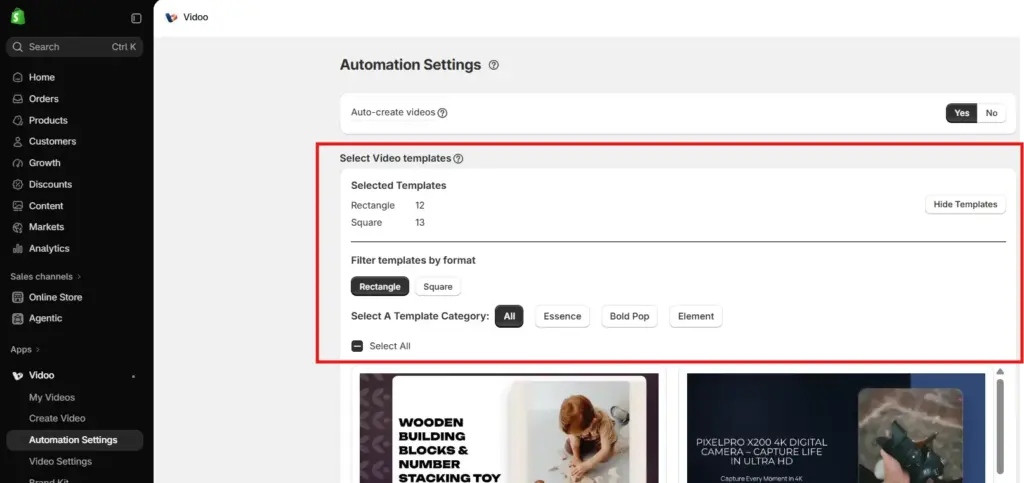
Task: Click the pin dot beside Vidoo app
Action: click(x=133, y=377)
